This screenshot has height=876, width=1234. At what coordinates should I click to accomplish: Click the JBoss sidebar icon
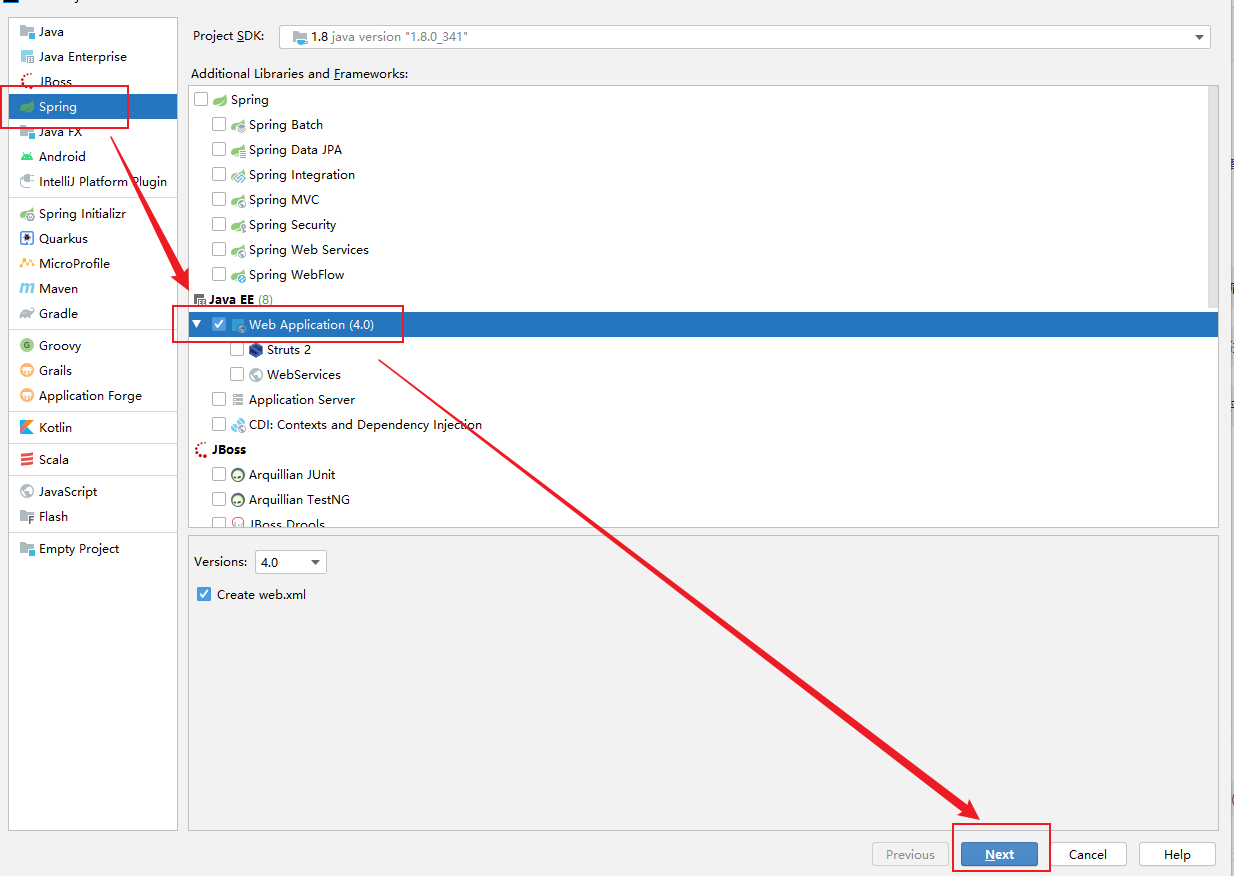pos(27,82)
